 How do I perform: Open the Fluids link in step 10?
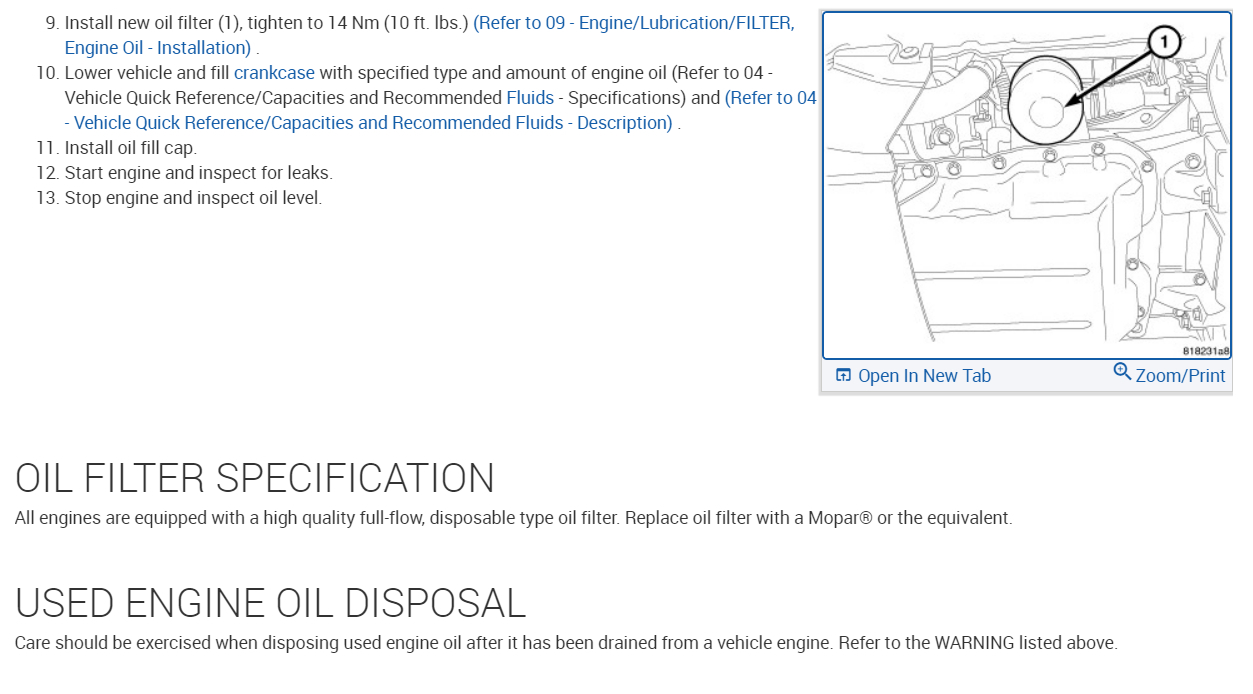[530, 97]
